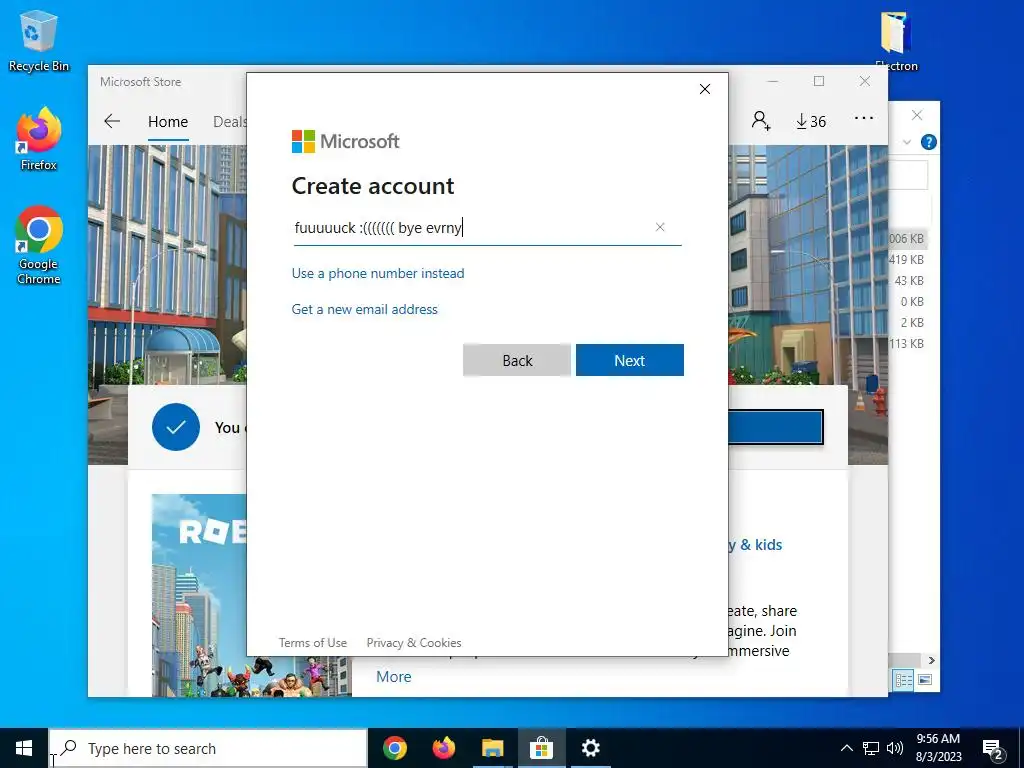The image size is (1024, 768).
Task: Click the blue checkmark circle icon
Action: 176,427
